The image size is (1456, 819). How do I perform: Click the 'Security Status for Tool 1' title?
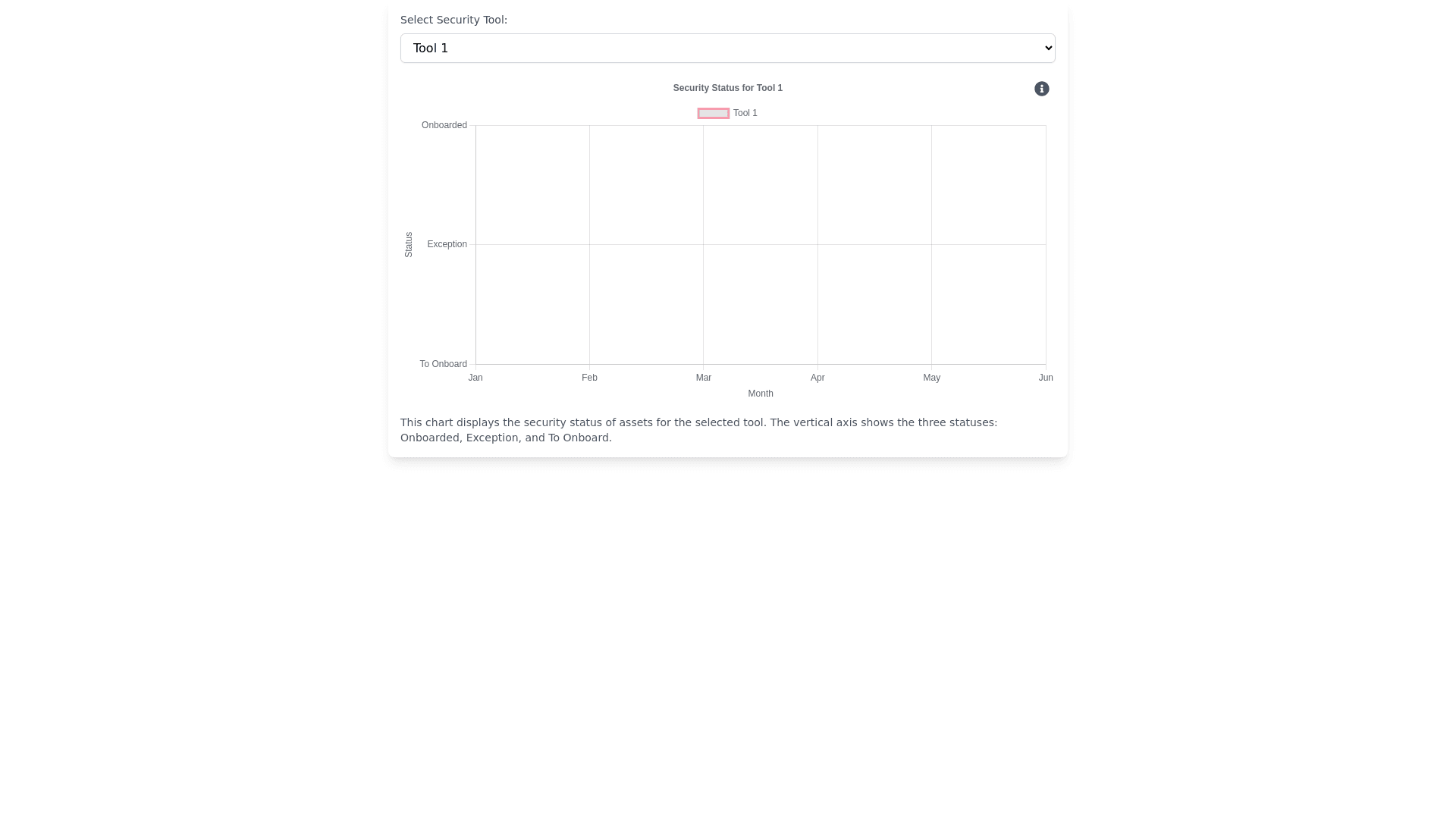click(x=727, y=88)
